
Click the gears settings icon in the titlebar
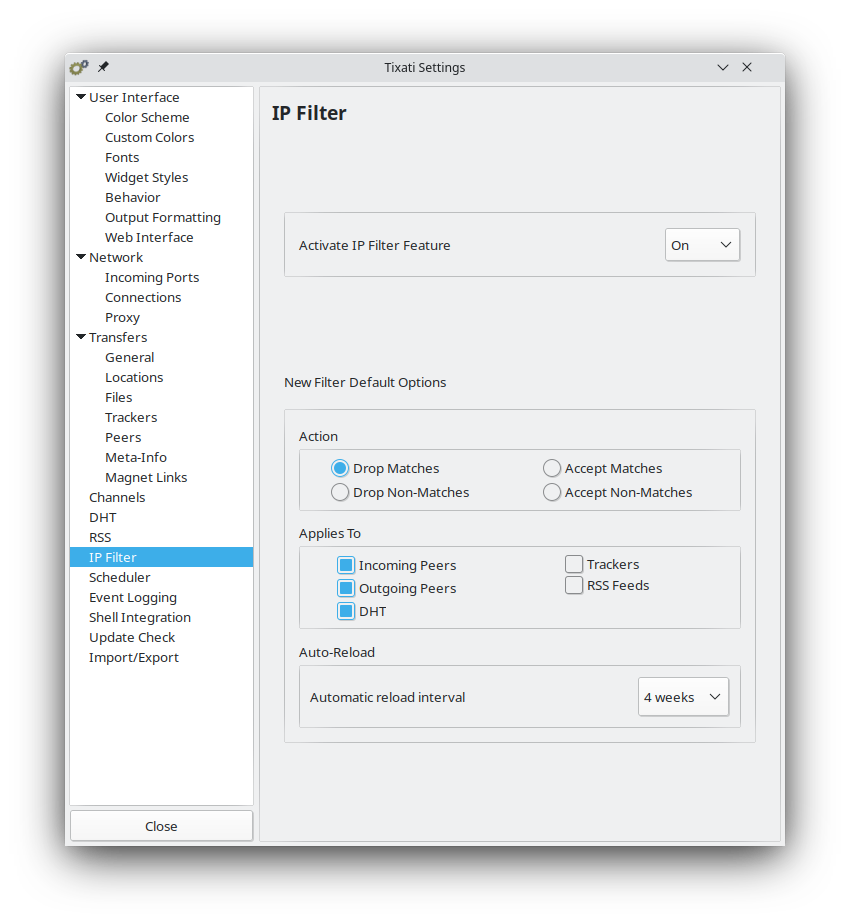[x=78, y=67]
